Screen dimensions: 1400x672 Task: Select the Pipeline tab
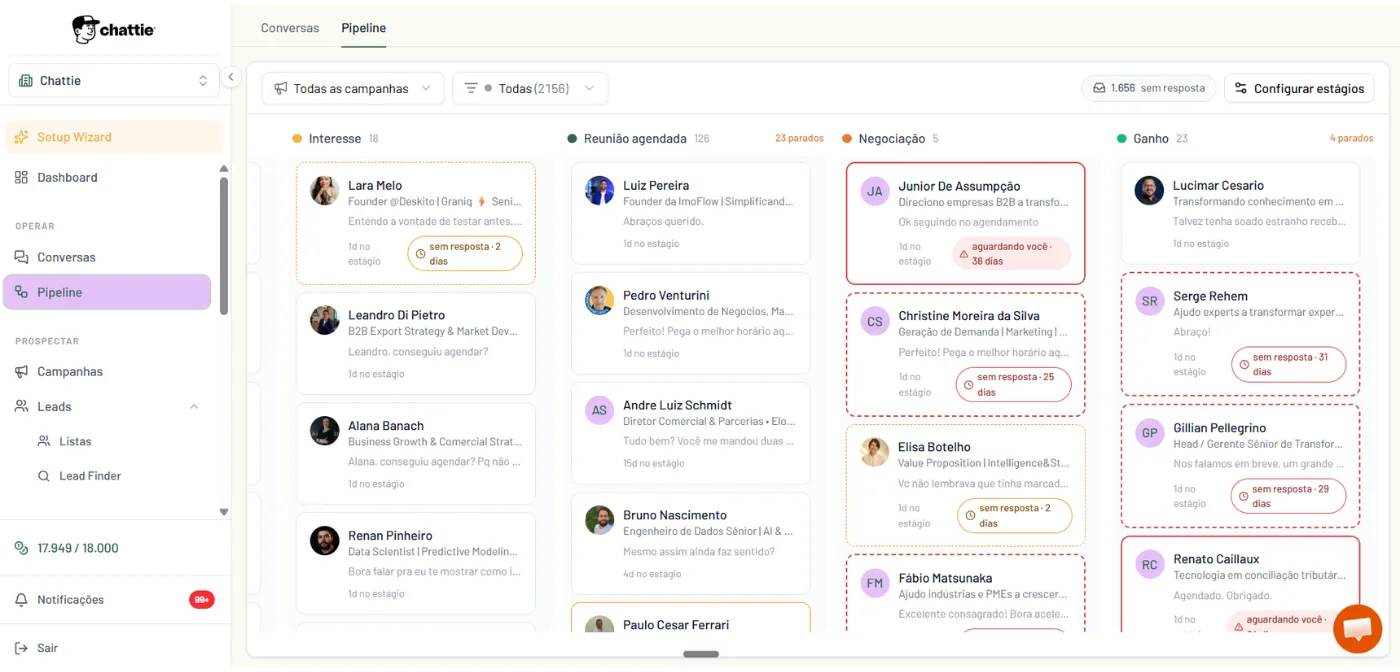coord(364,28)
